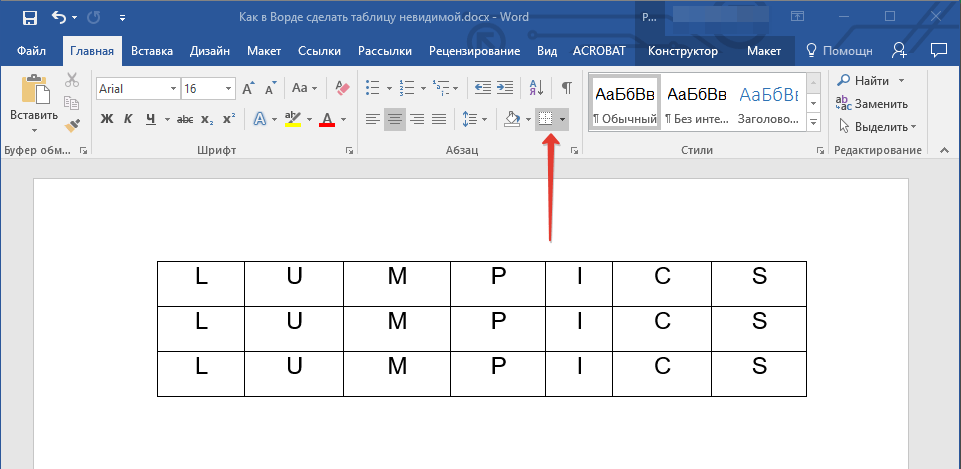Toggle bold formatting (Ж)
Viewport: 961px width, 469px height.
point(107,119)
